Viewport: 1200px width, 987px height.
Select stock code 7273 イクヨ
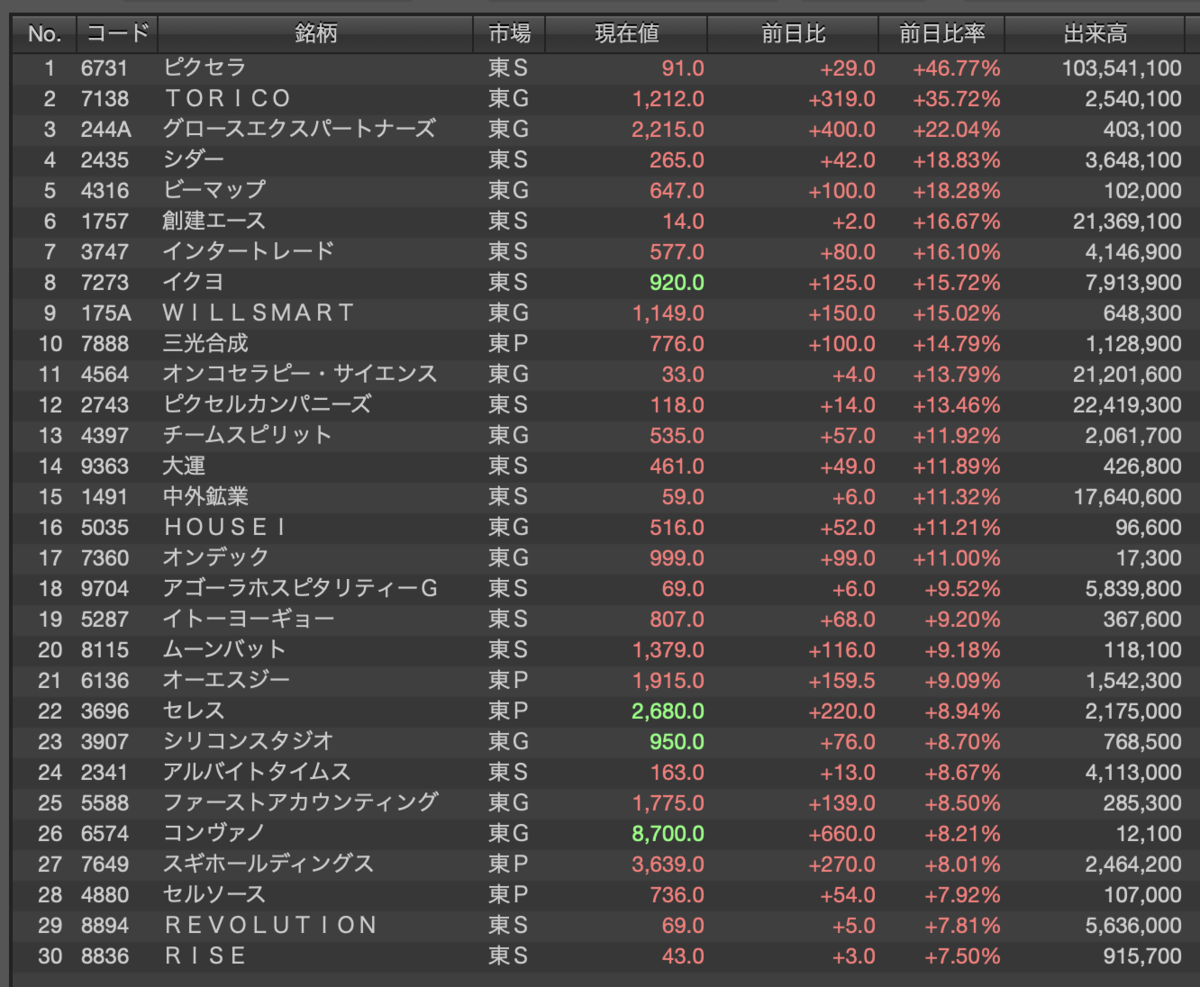(x=105, y=282)
